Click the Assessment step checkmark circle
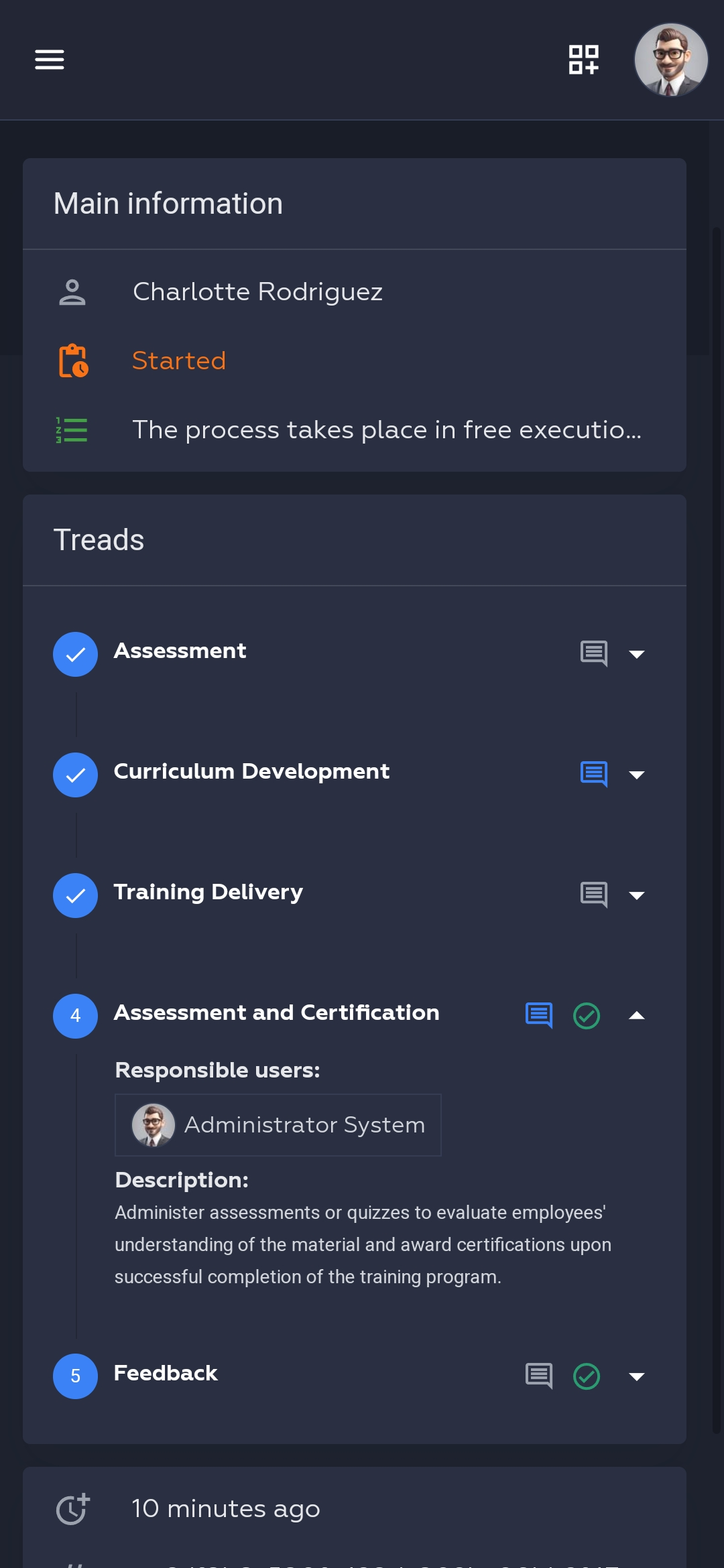724x1568 pixels. coord(76,654)
